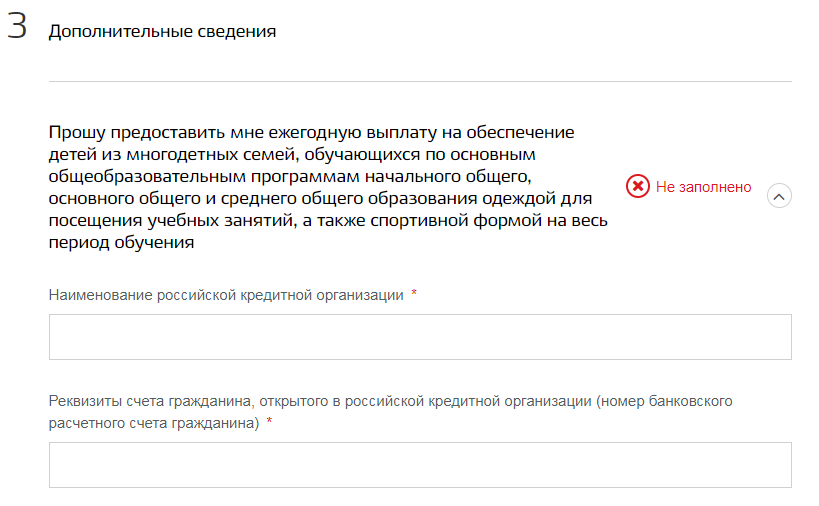819x506 pixels.
Task: Click the '(номер банковского' text in the label
Action: point(664,401)
